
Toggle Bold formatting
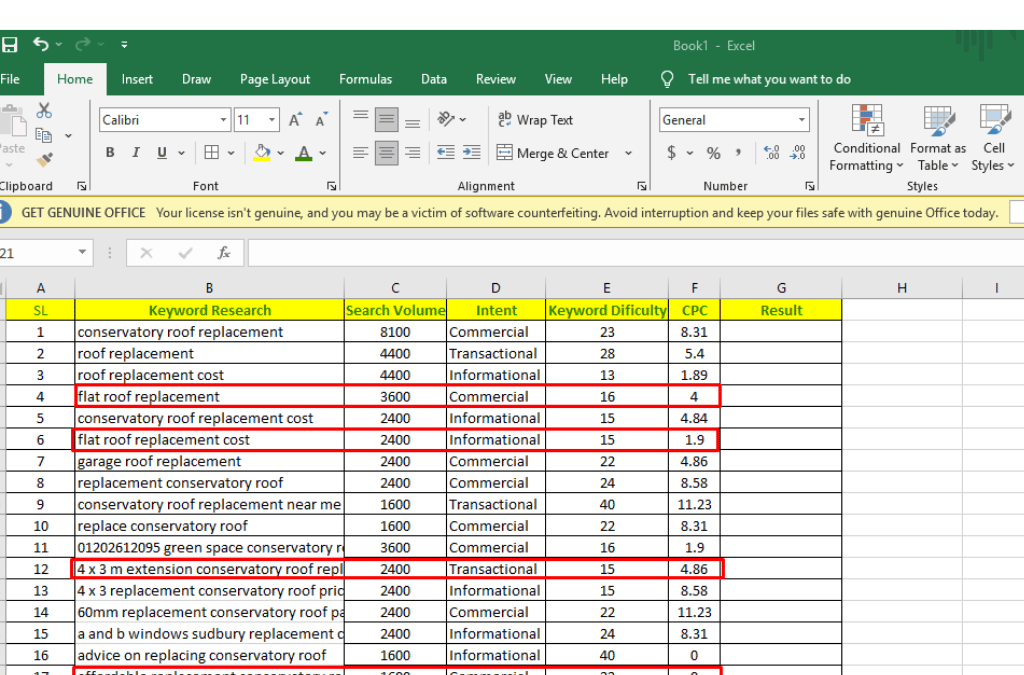coord(110,153)
